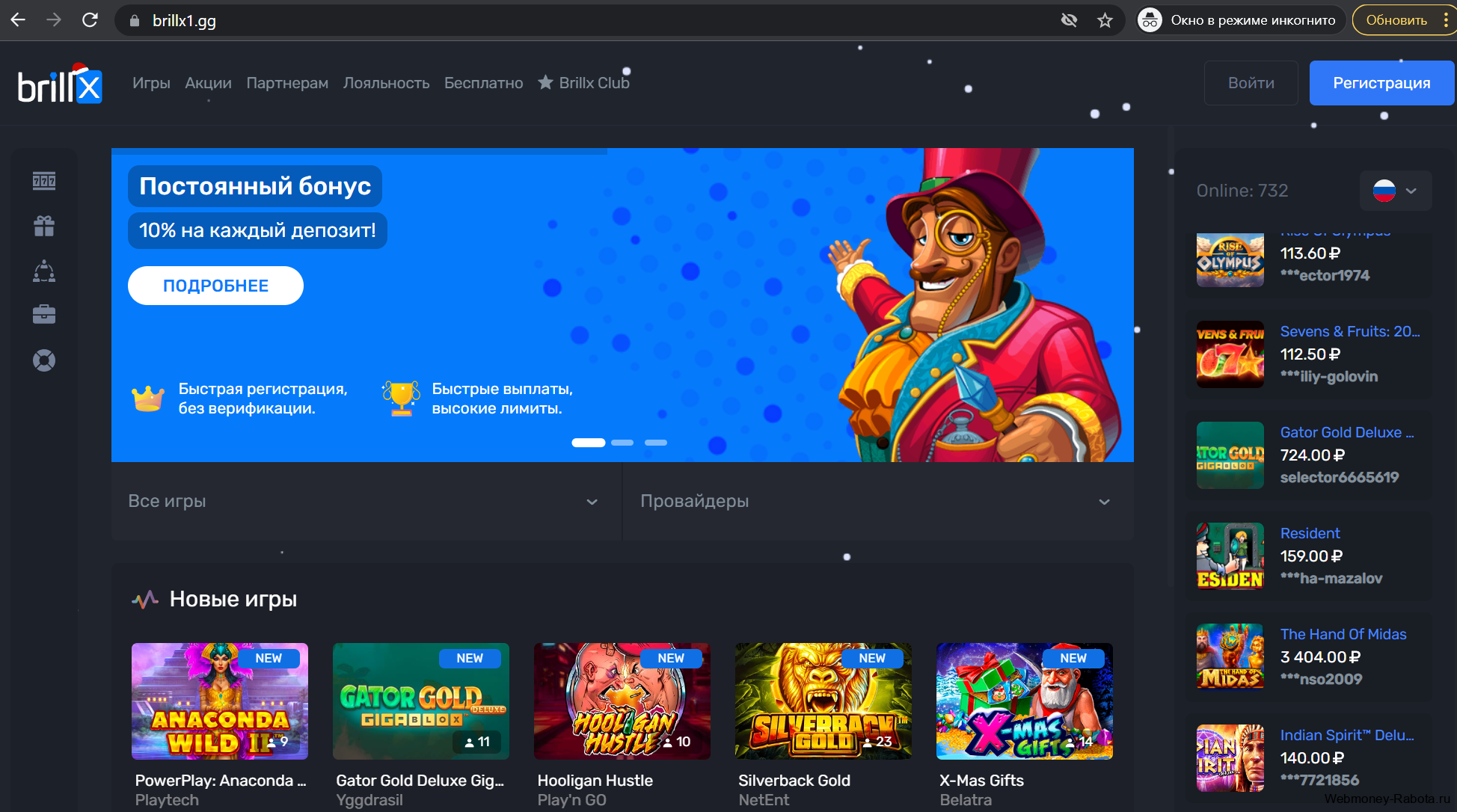Click the padlock site info icon

pos(135,21)
